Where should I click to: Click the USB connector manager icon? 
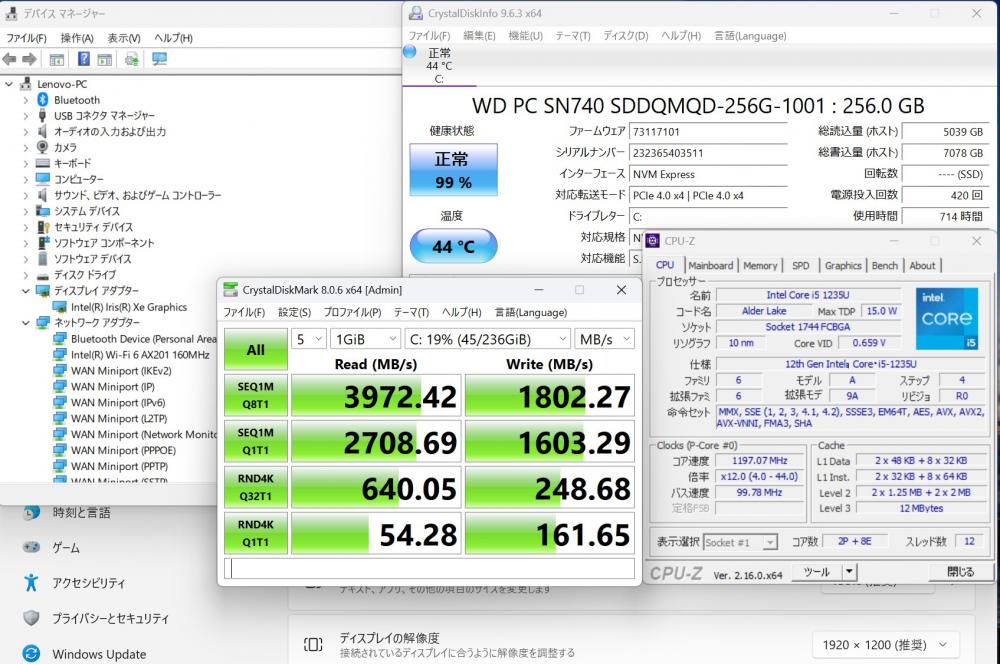click(42, 115)
